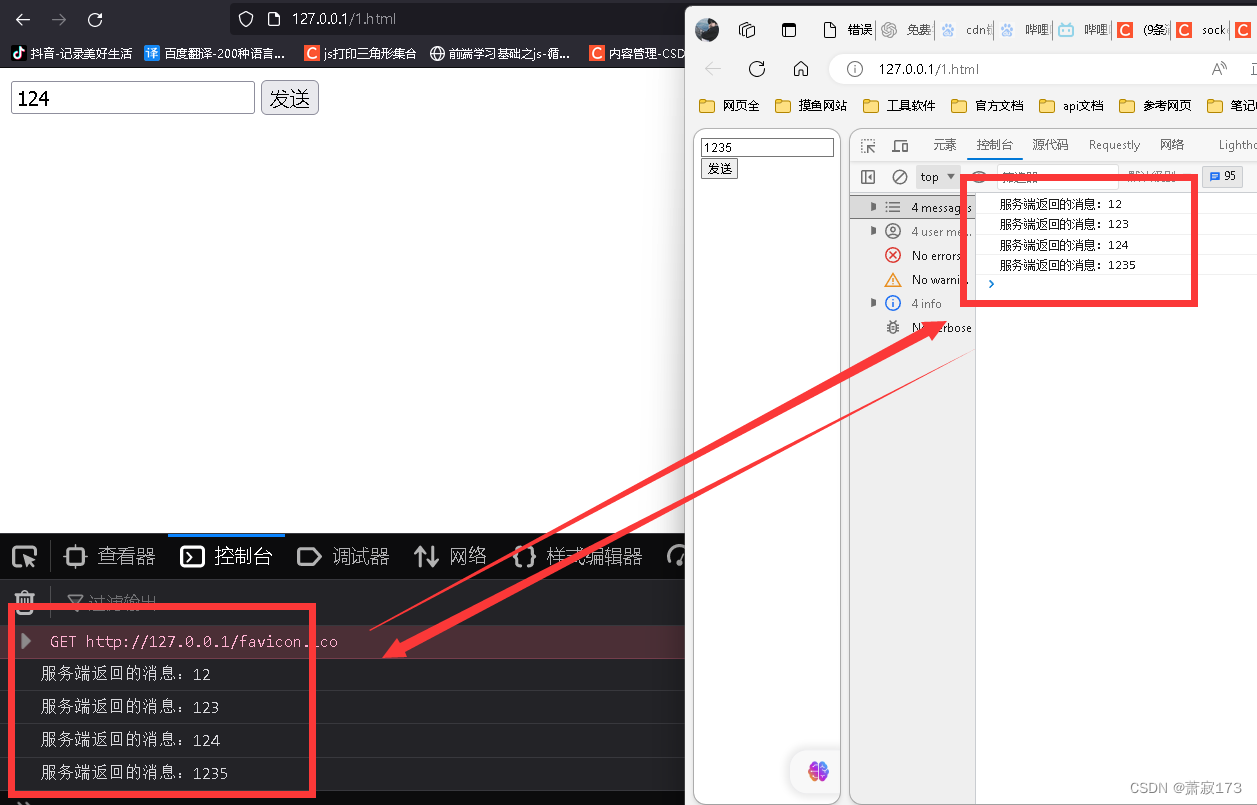
Task: Click the input field containing 1235 in Edge
Action: pos(766,146)
